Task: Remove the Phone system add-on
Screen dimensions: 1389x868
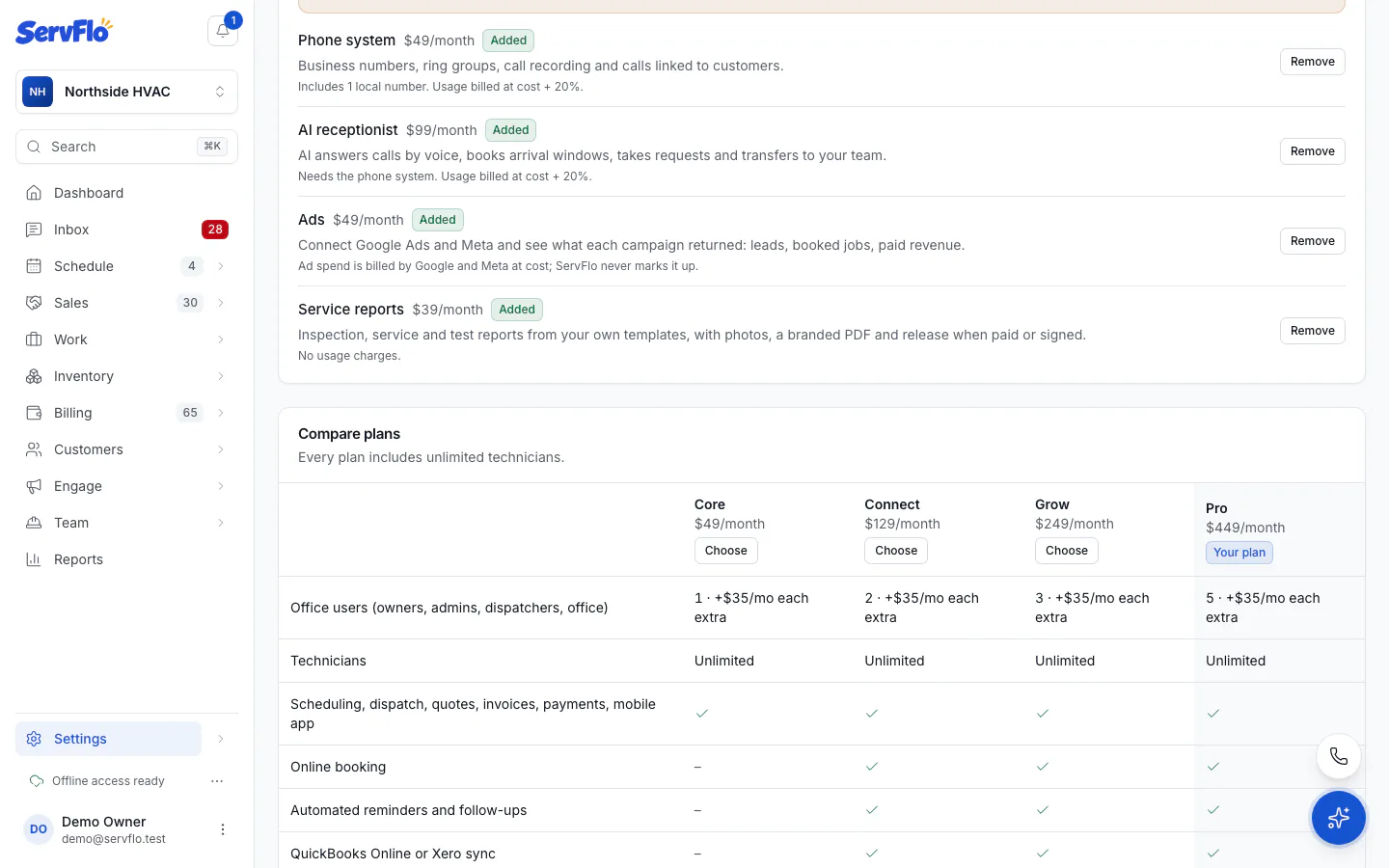Action: 1312,62
